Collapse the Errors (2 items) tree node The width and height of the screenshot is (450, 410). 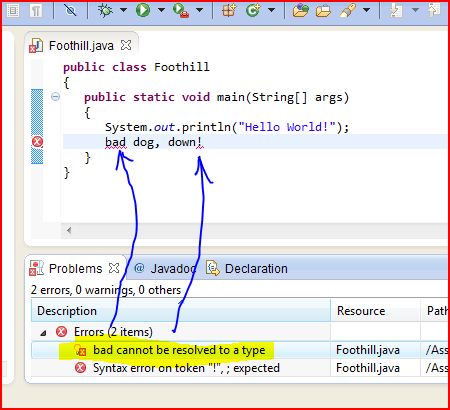pos(43,333)
